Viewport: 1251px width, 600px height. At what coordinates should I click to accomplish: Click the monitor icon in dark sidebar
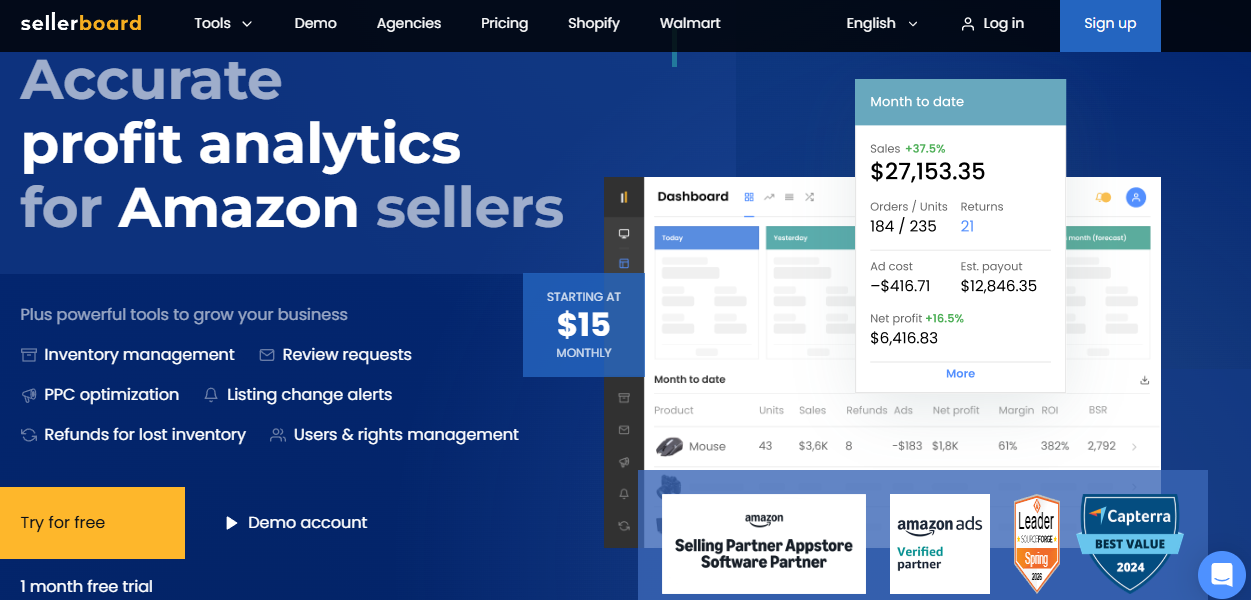624,233
